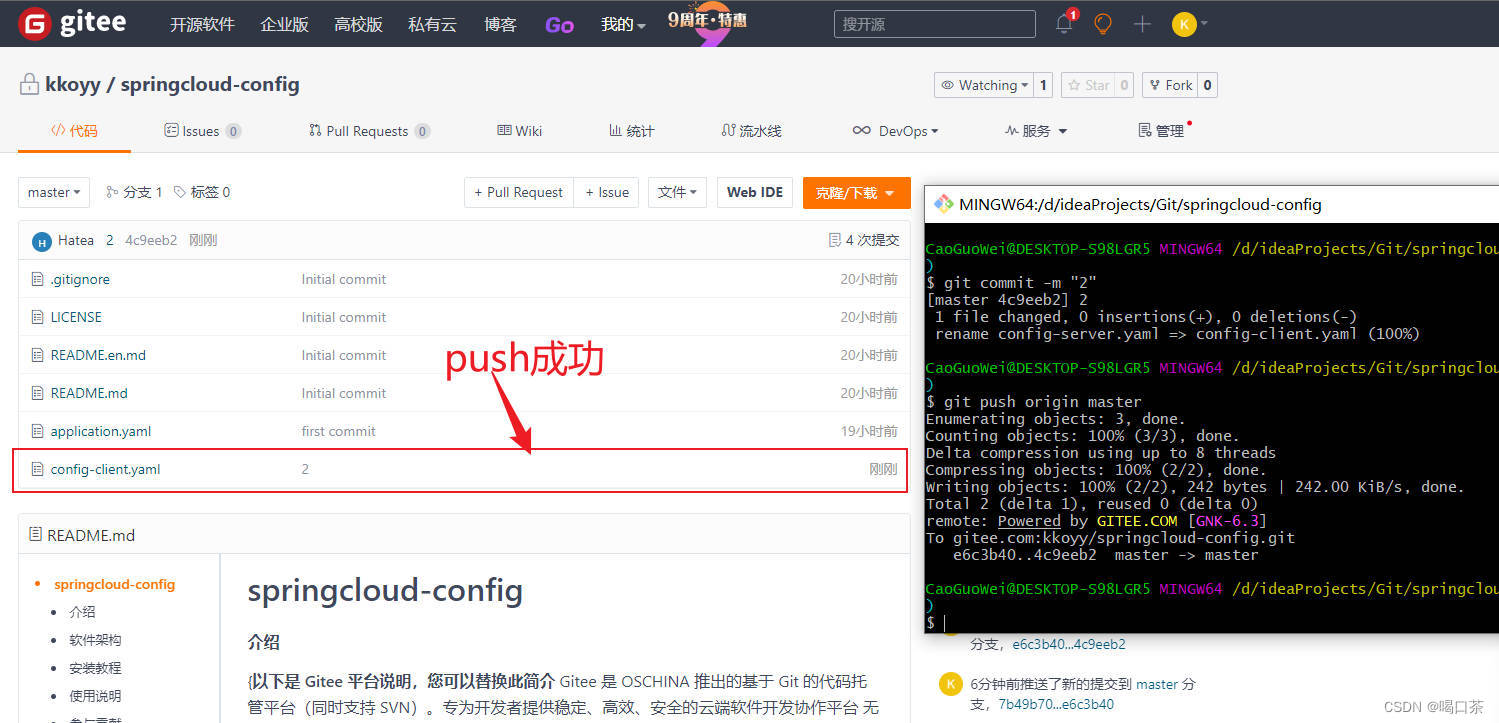Image resolution: width=1499 pixels, height=723 pixels.
Task: Open the 企业版 nav item
Action: point(284,25)
